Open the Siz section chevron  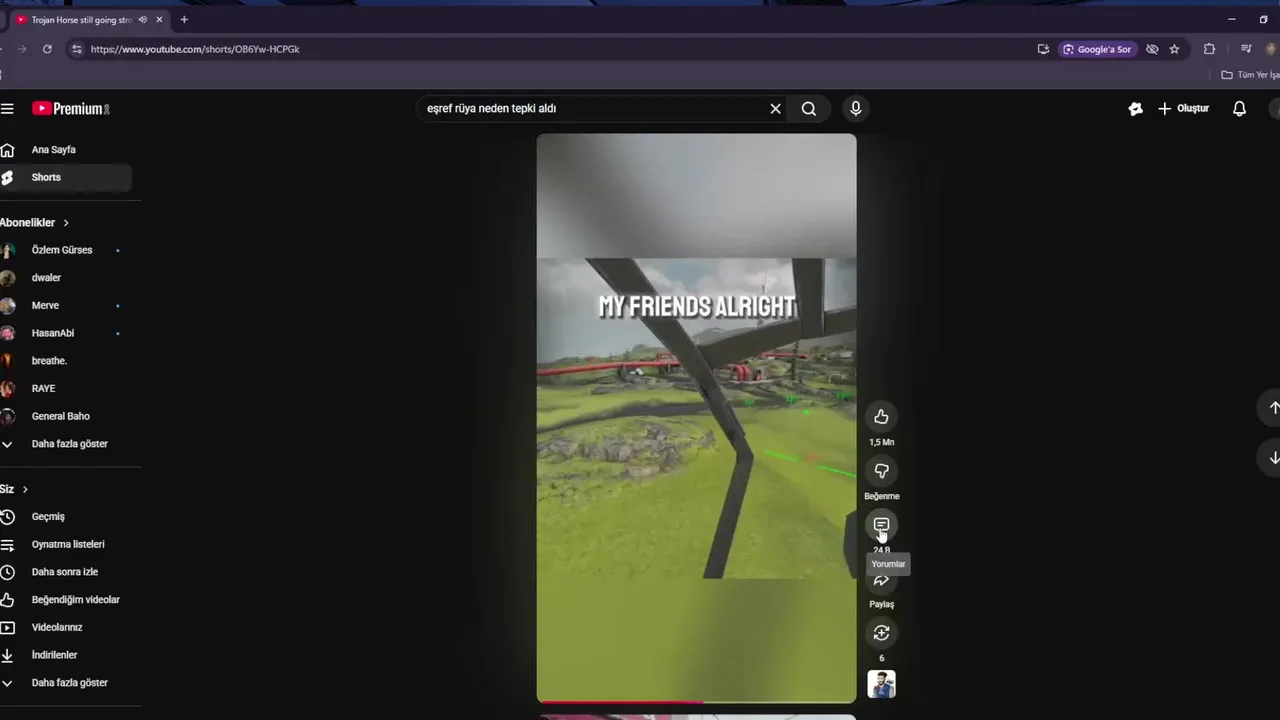pyautogui.click(x=25, y=489)
